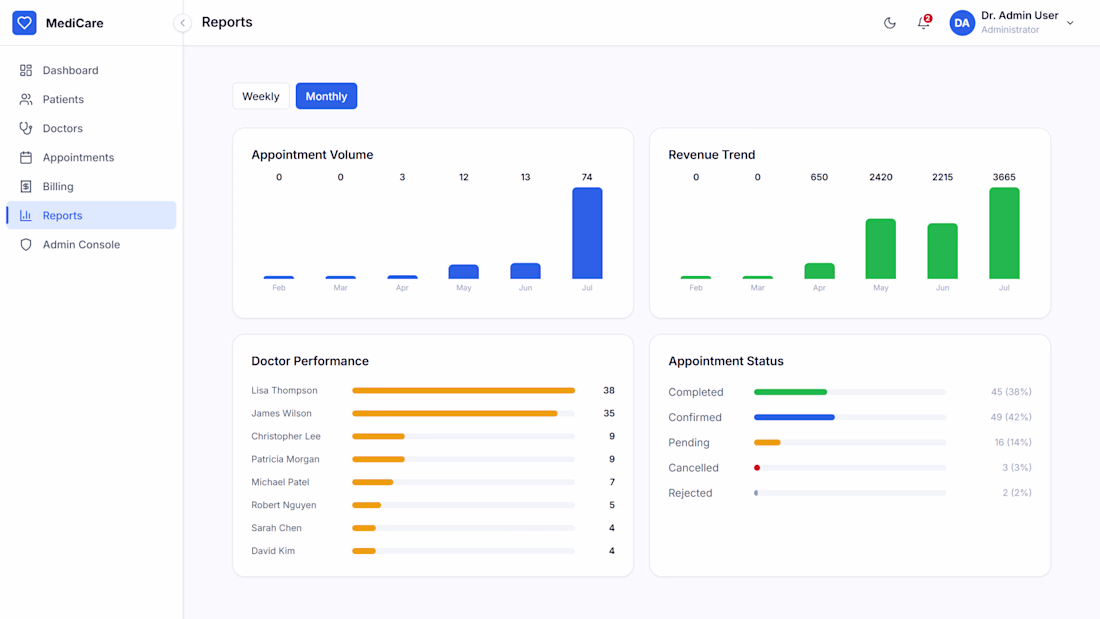Click the 16 (14%) pending count
Viewport: 1100px width, 619px height.
point(1013,442)
